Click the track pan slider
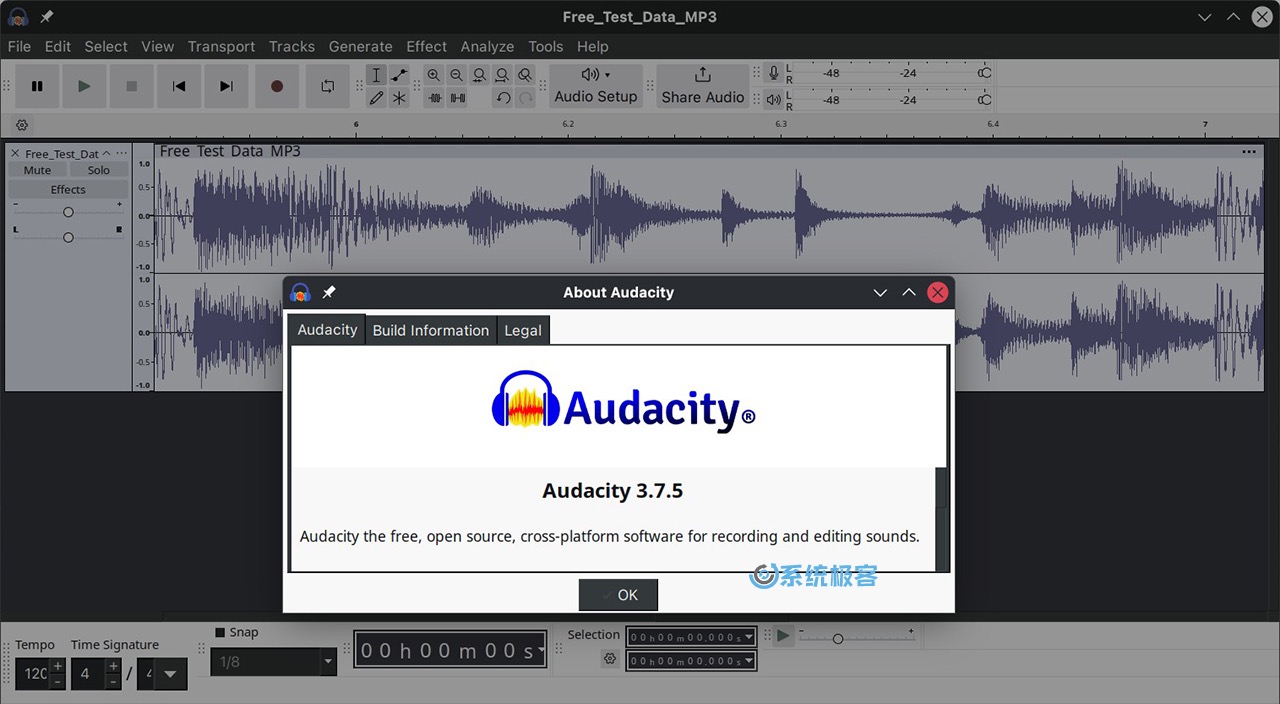 pyautogui.click(x=68, y=237)
